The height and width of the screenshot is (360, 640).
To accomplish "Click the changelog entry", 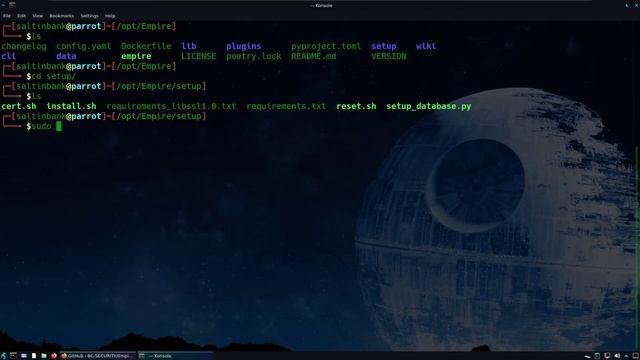I will 24,46.
